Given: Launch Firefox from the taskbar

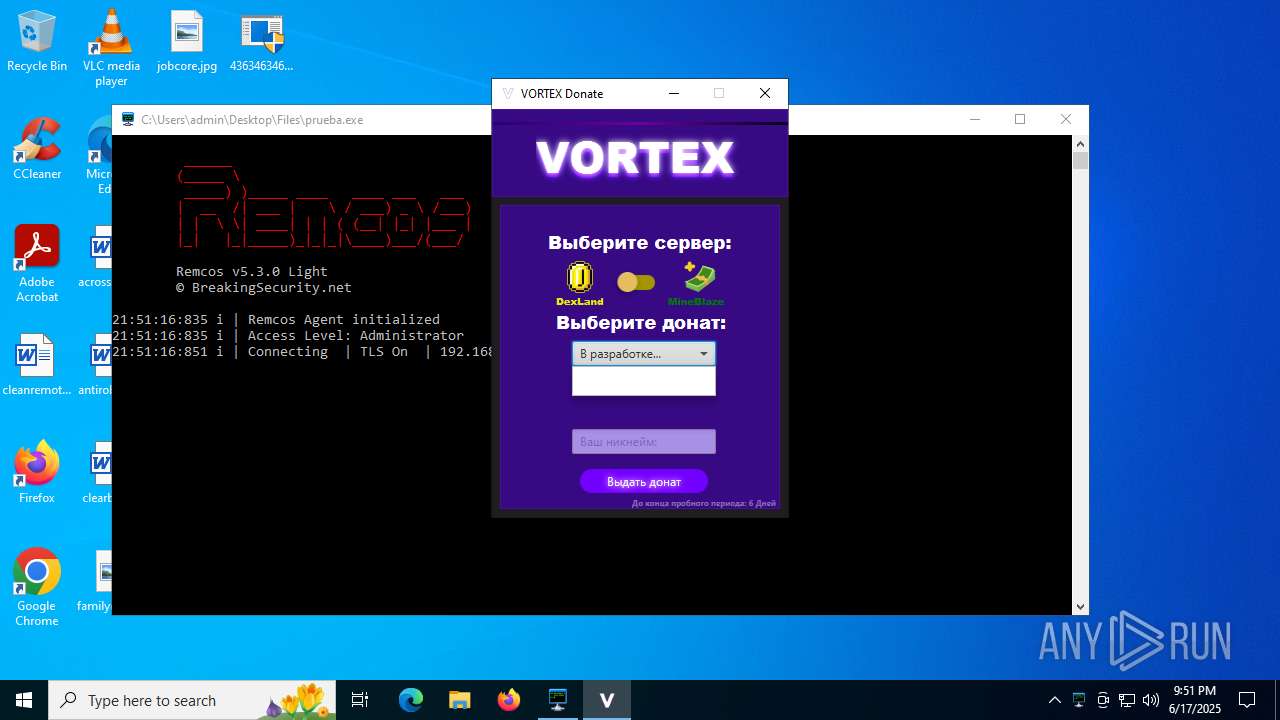Looking at the screenshot, I should pos(509,700).
